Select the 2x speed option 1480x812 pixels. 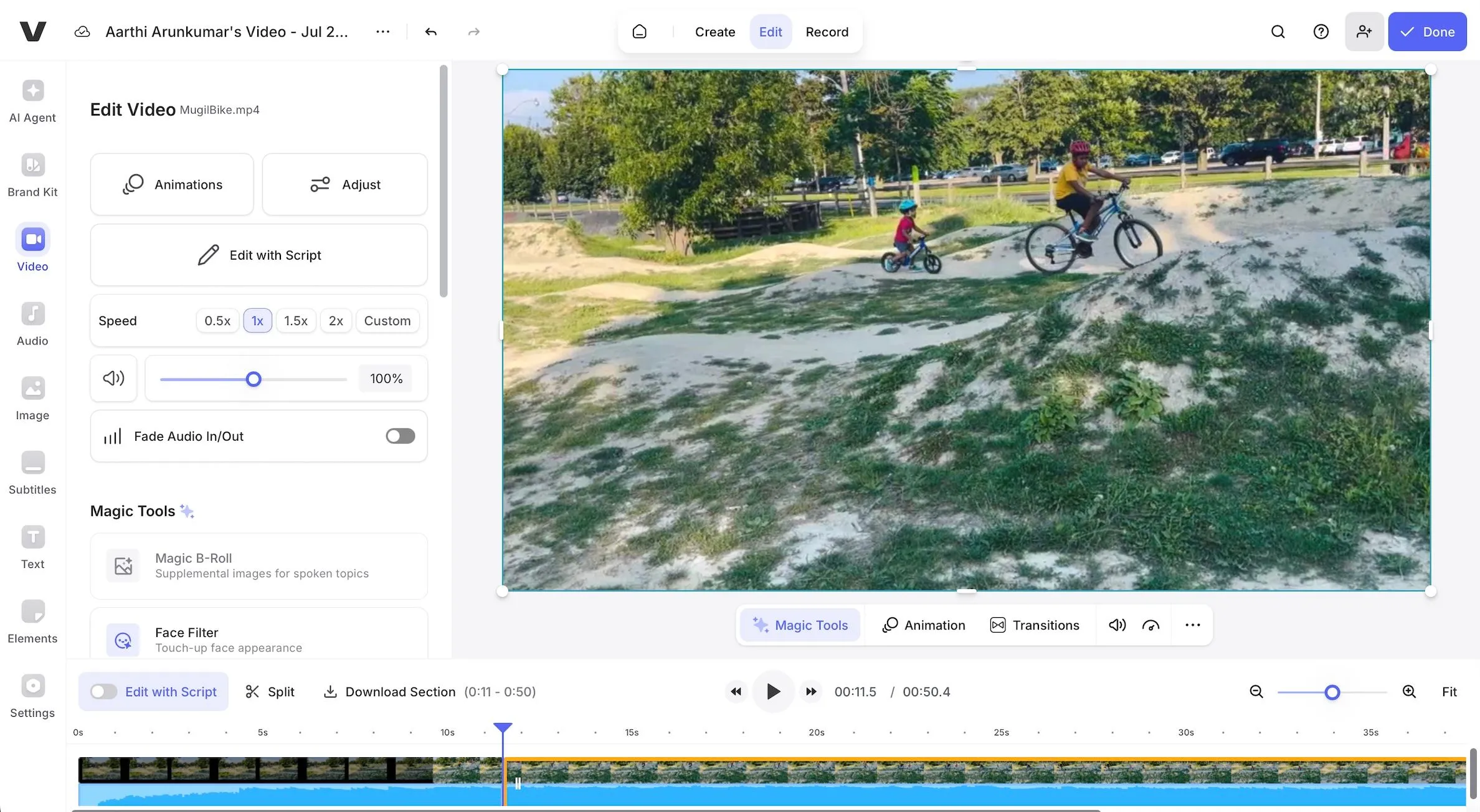point(336,320)
